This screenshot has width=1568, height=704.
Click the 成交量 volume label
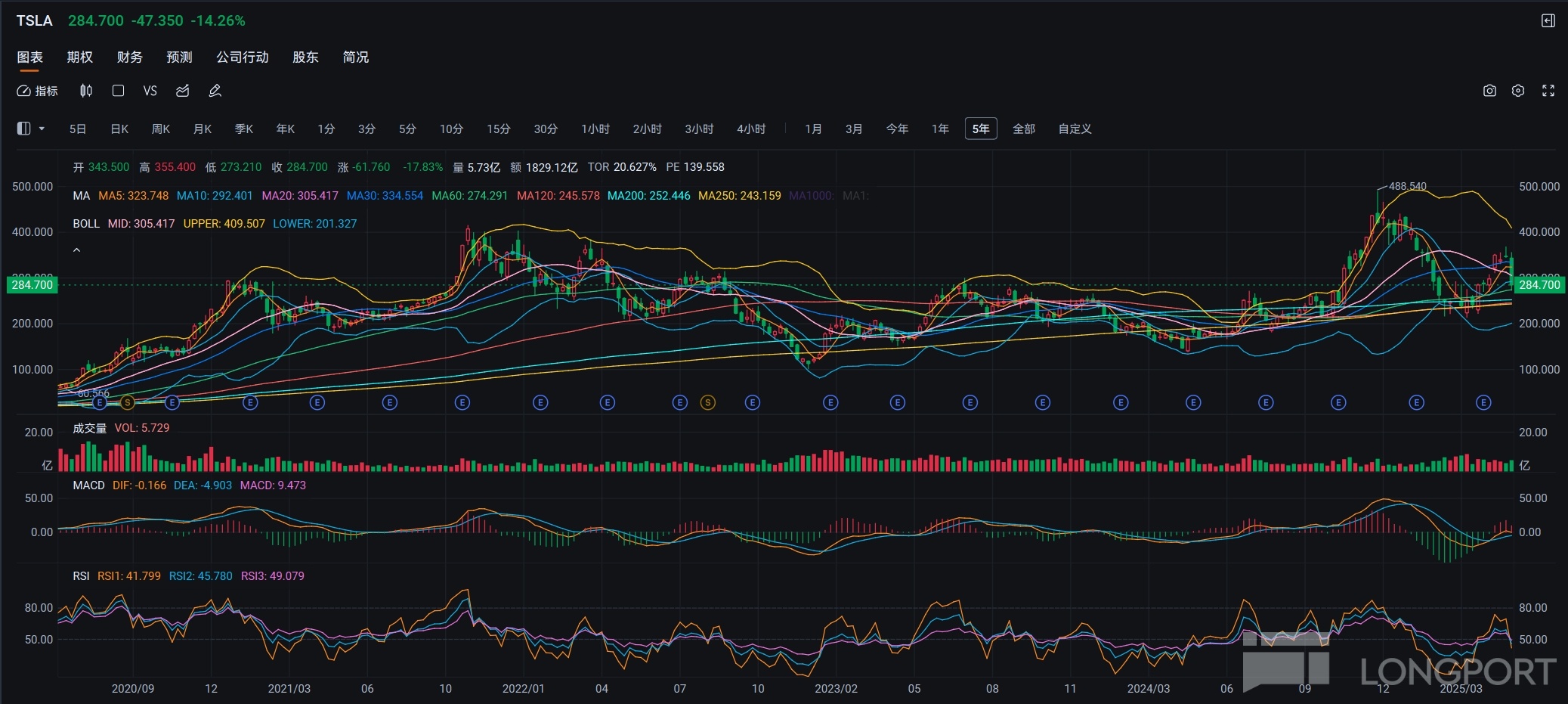[x=90, y=428]
